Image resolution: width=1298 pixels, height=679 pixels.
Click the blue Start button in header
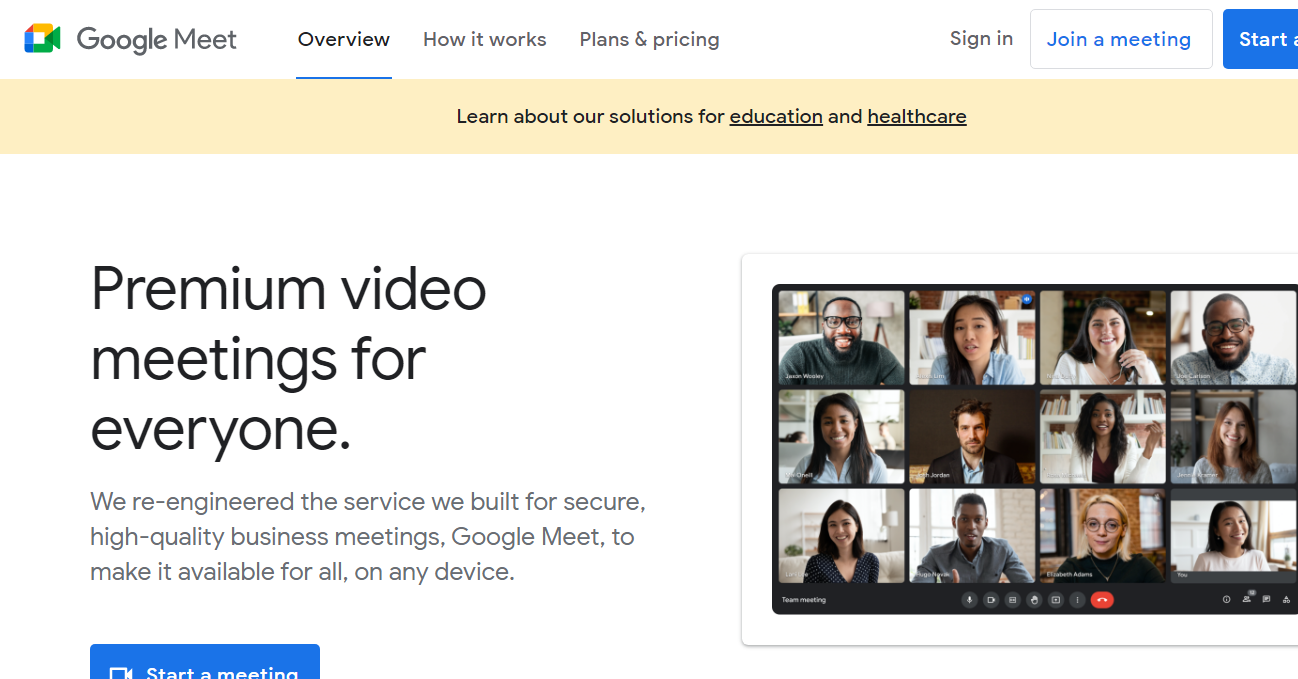(x=1262, y=39)
